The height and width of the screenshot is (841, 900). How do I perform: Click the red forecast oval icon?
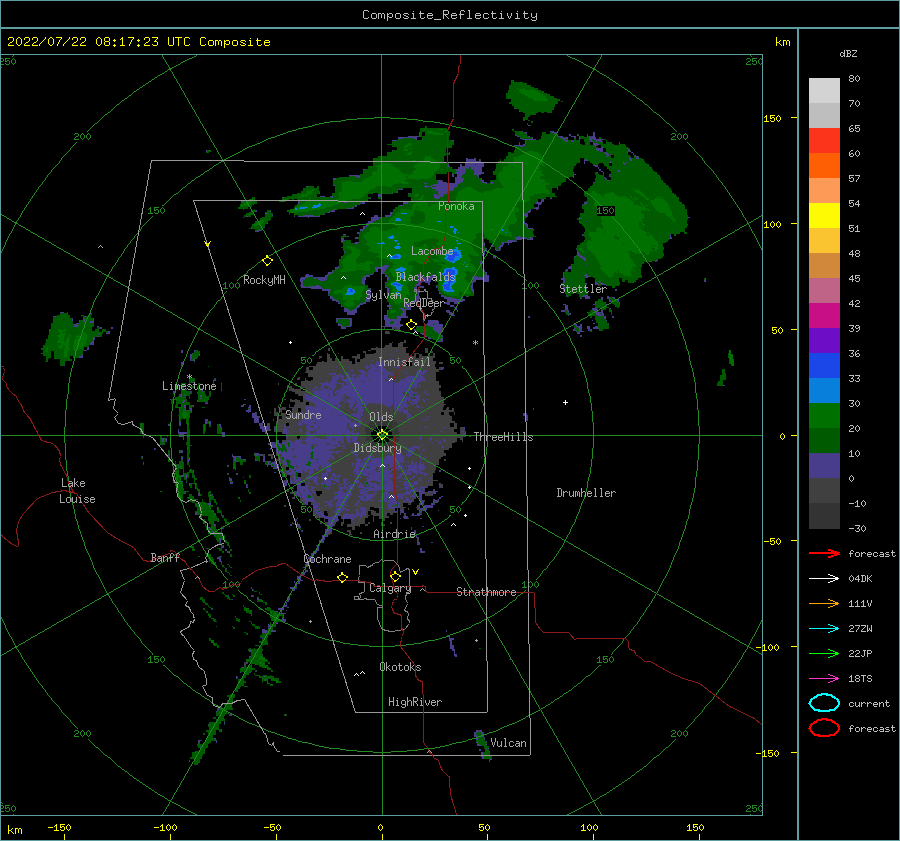[x=824, y=728]
